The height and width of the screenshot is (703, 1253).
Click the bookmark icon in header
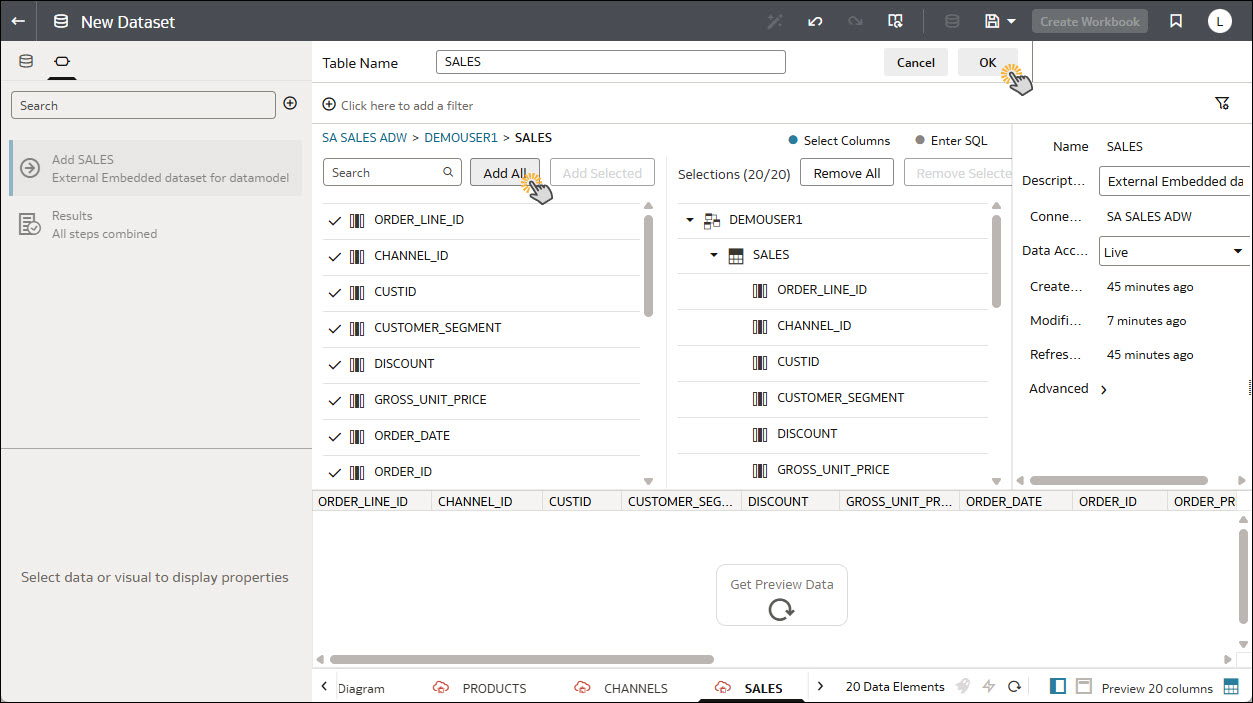point(1176,21)
